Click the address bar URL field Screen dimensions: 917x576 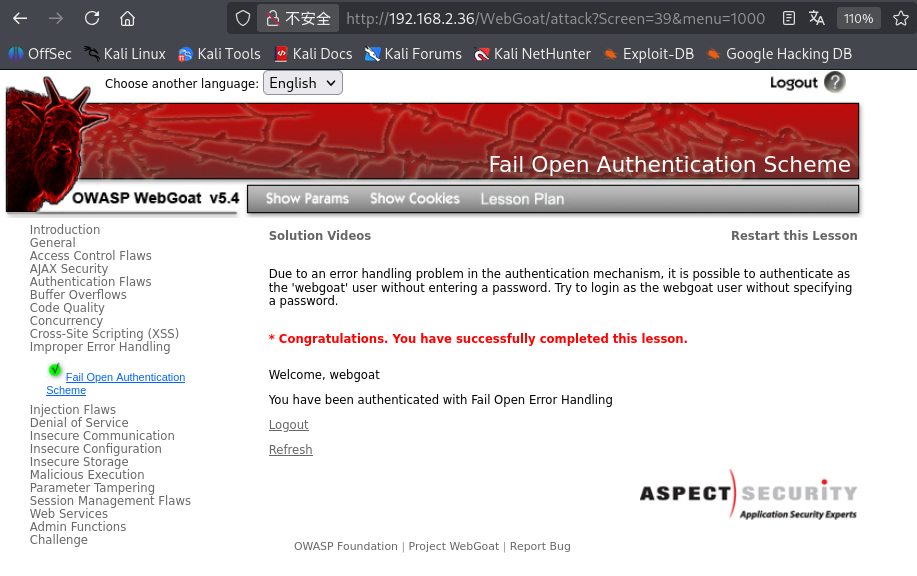click(x=556, y=19)
